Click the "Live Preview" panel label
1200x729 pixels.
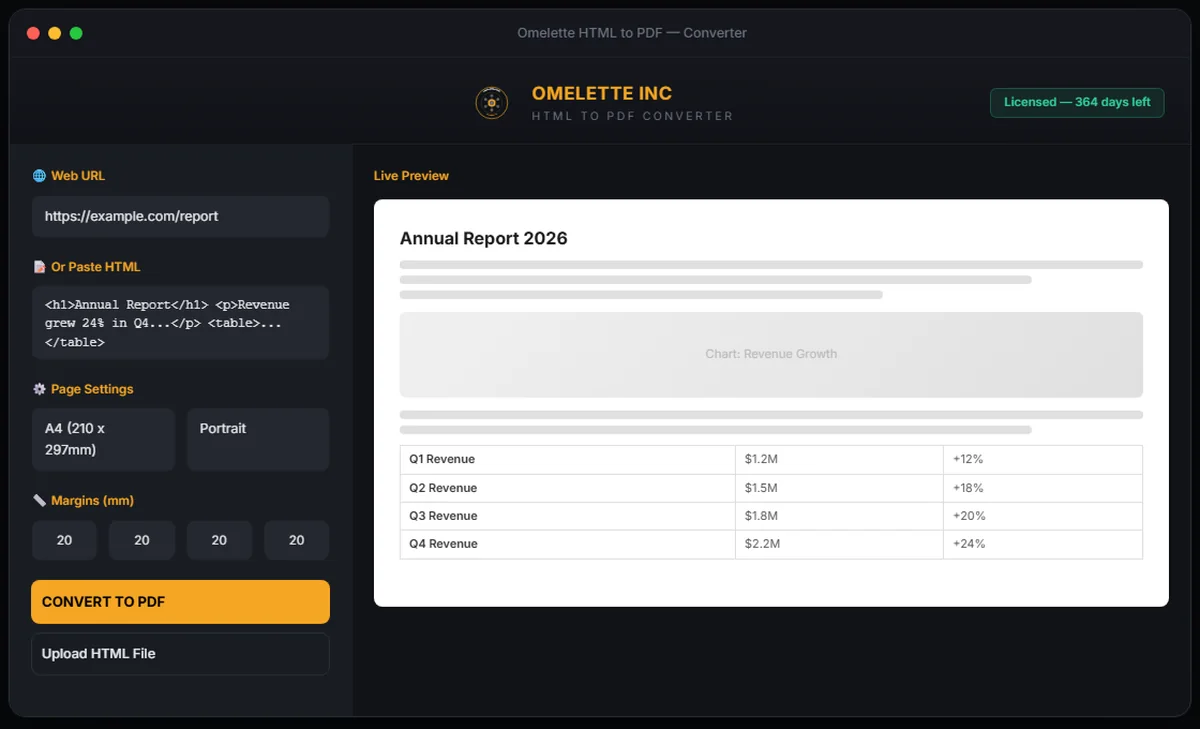tap(411, 176)
